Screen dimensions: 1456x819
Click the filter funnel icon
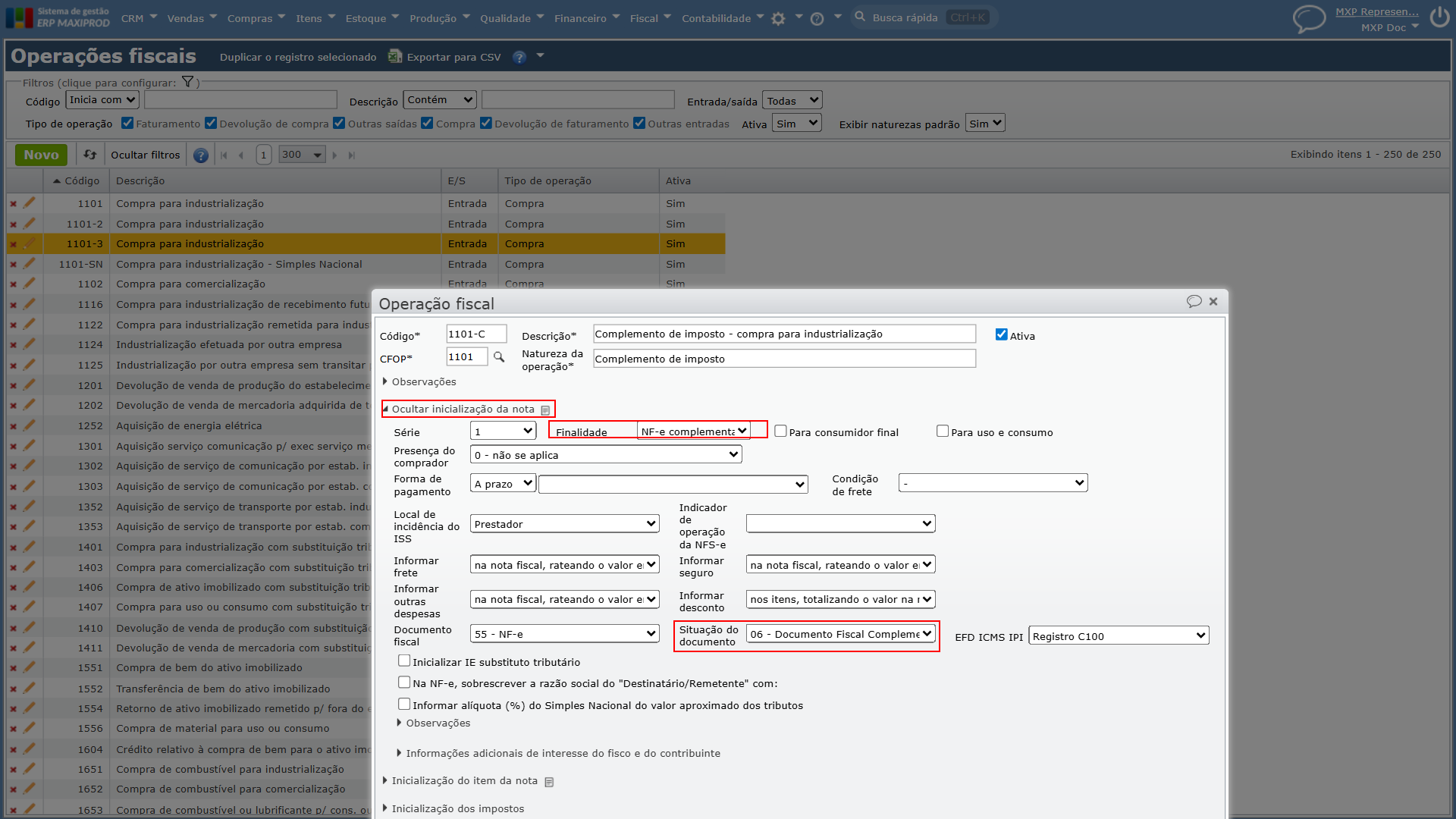[x=187, y=82]
